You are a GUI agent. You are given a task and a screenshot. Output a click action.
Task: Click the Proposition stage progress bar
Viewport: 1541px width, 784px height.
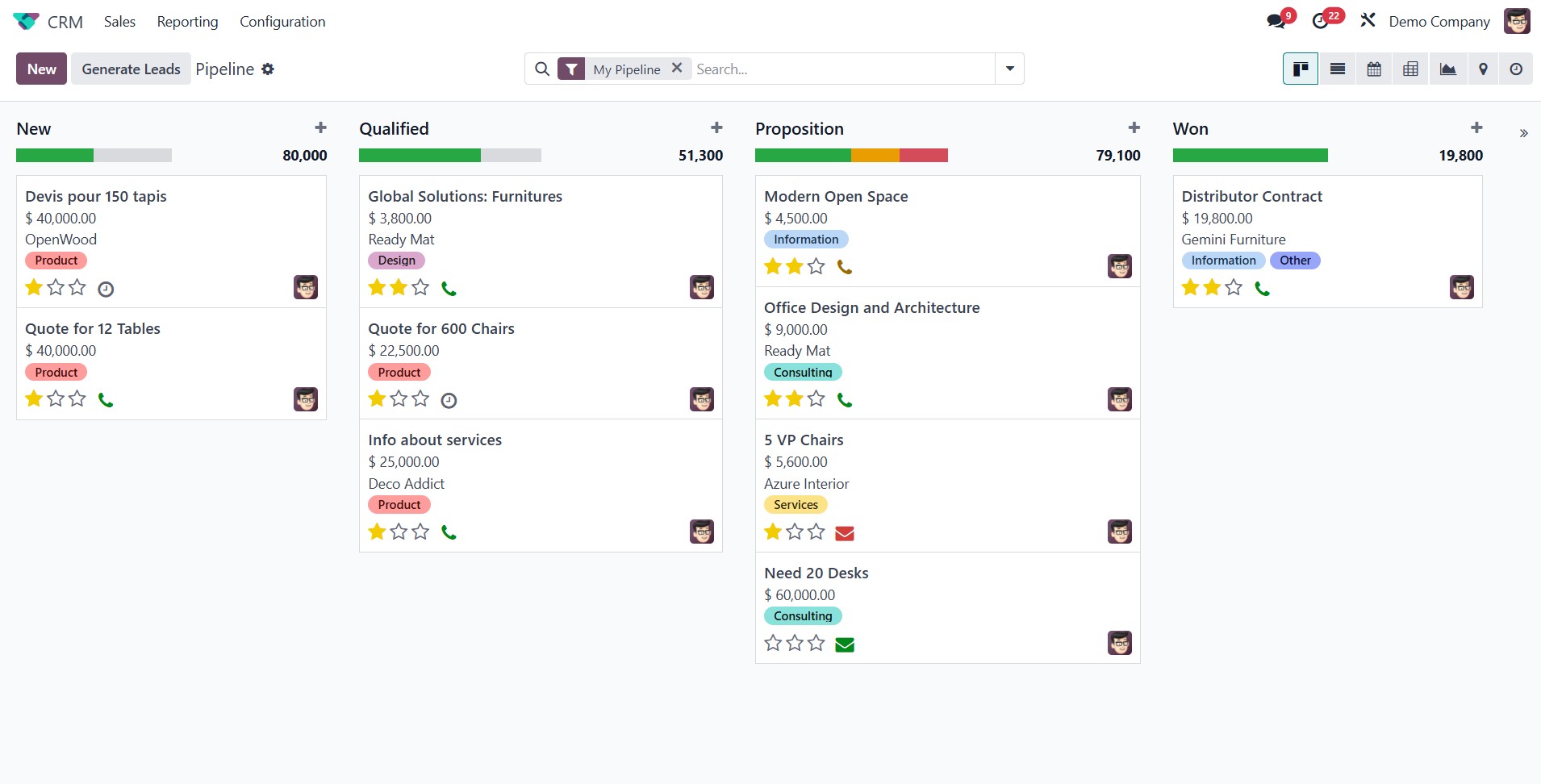click(850, 155)
